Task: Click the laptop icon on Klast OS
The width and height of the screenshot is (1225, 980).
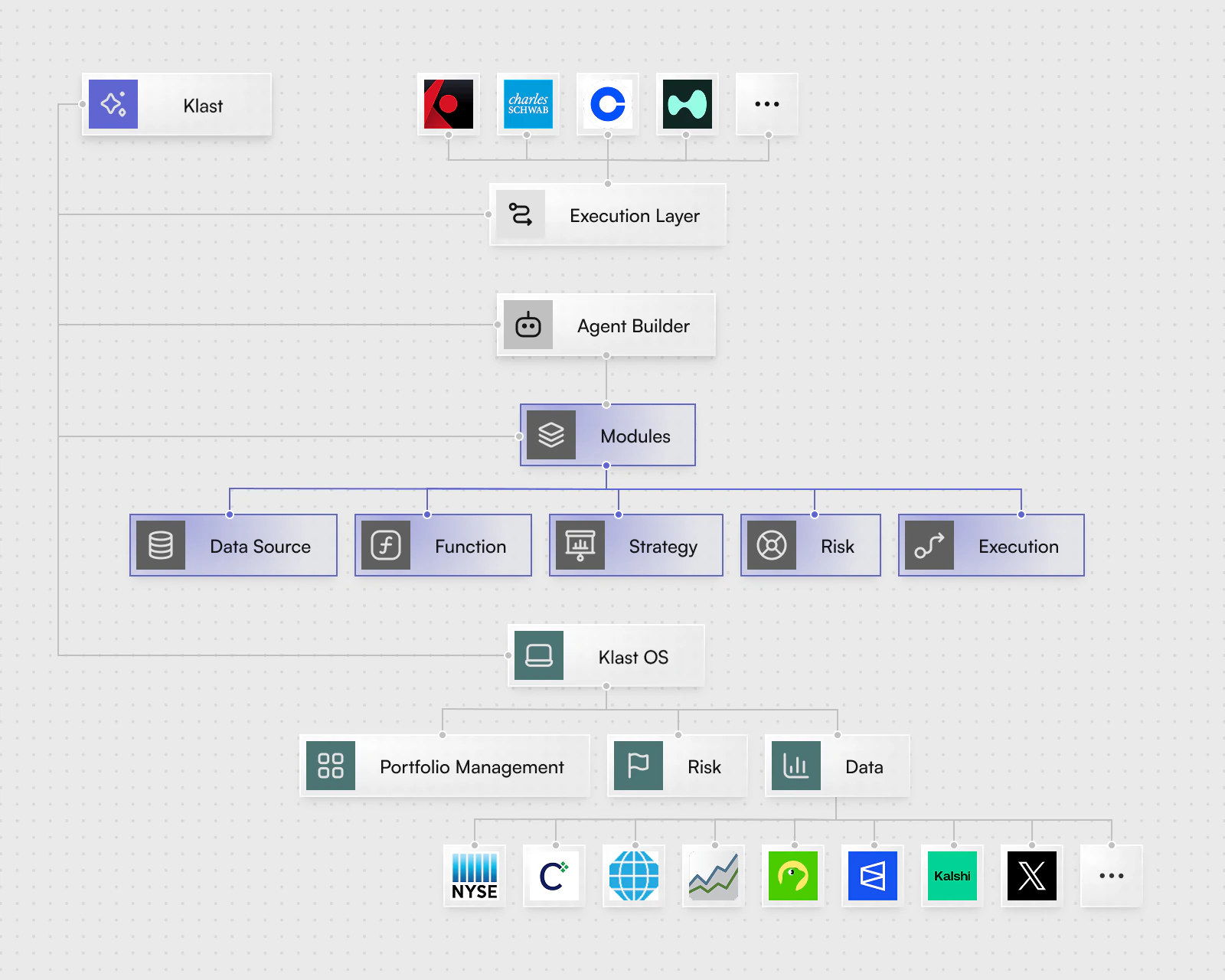Action: [539, 655]
